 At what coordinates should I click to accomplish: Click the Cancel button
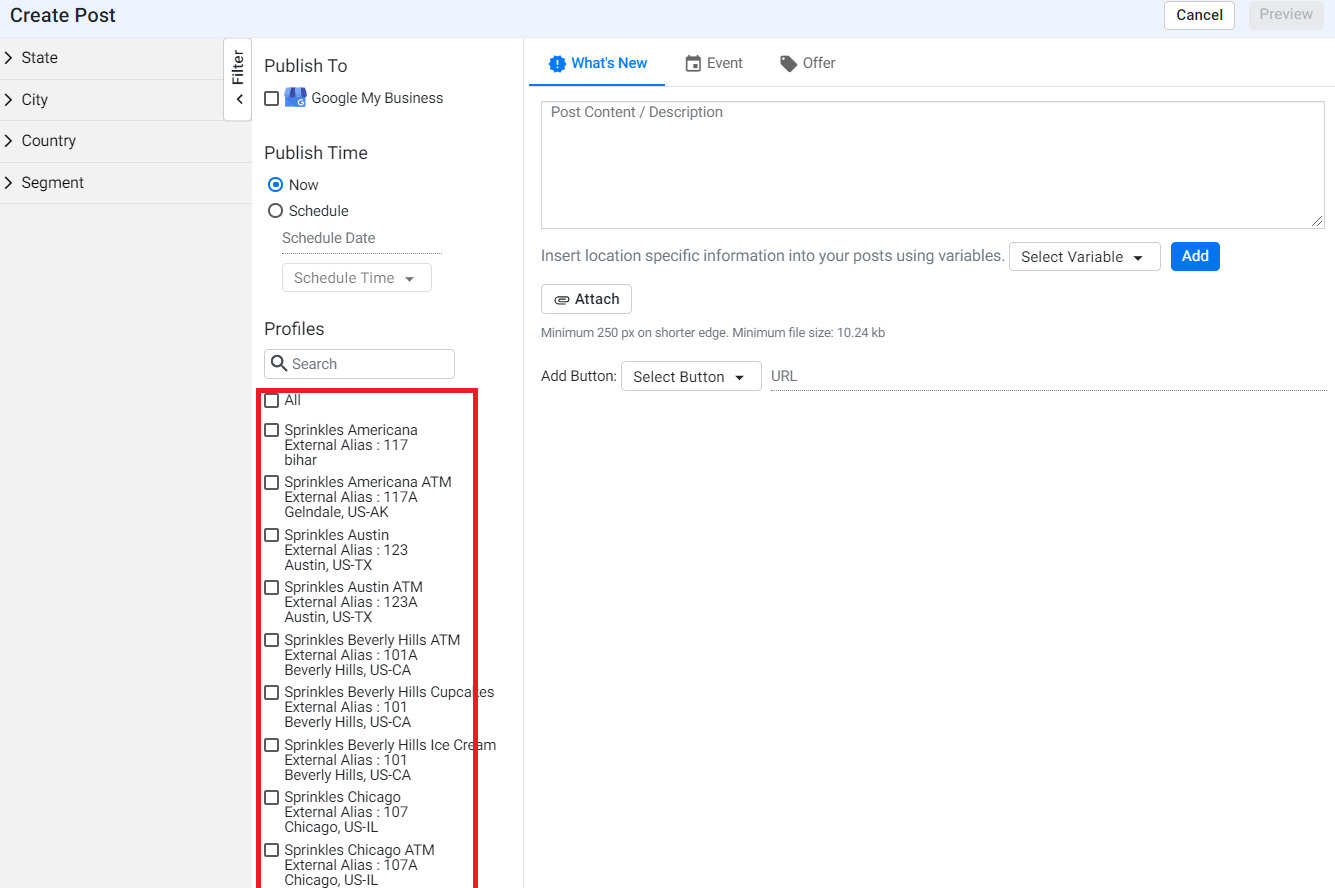point(1199,15)
